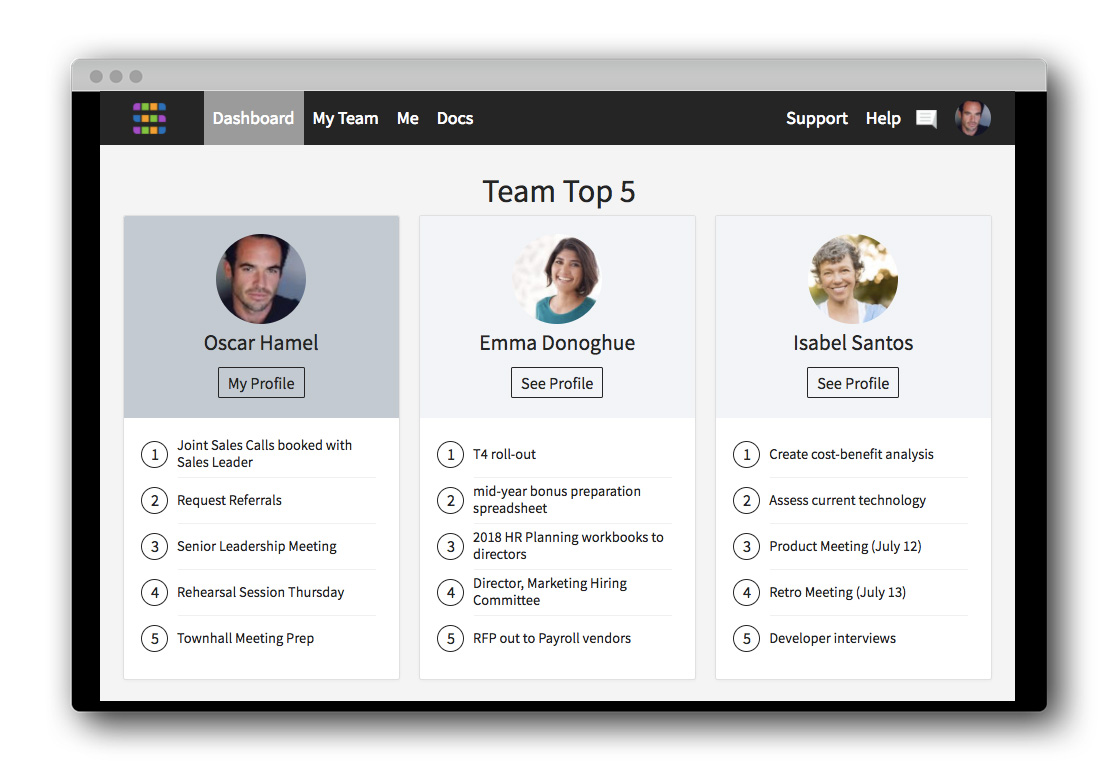See Emma Donoghue's profile
The height and width of the screenshot is (761, 1116).
click(x=557, y=383)
